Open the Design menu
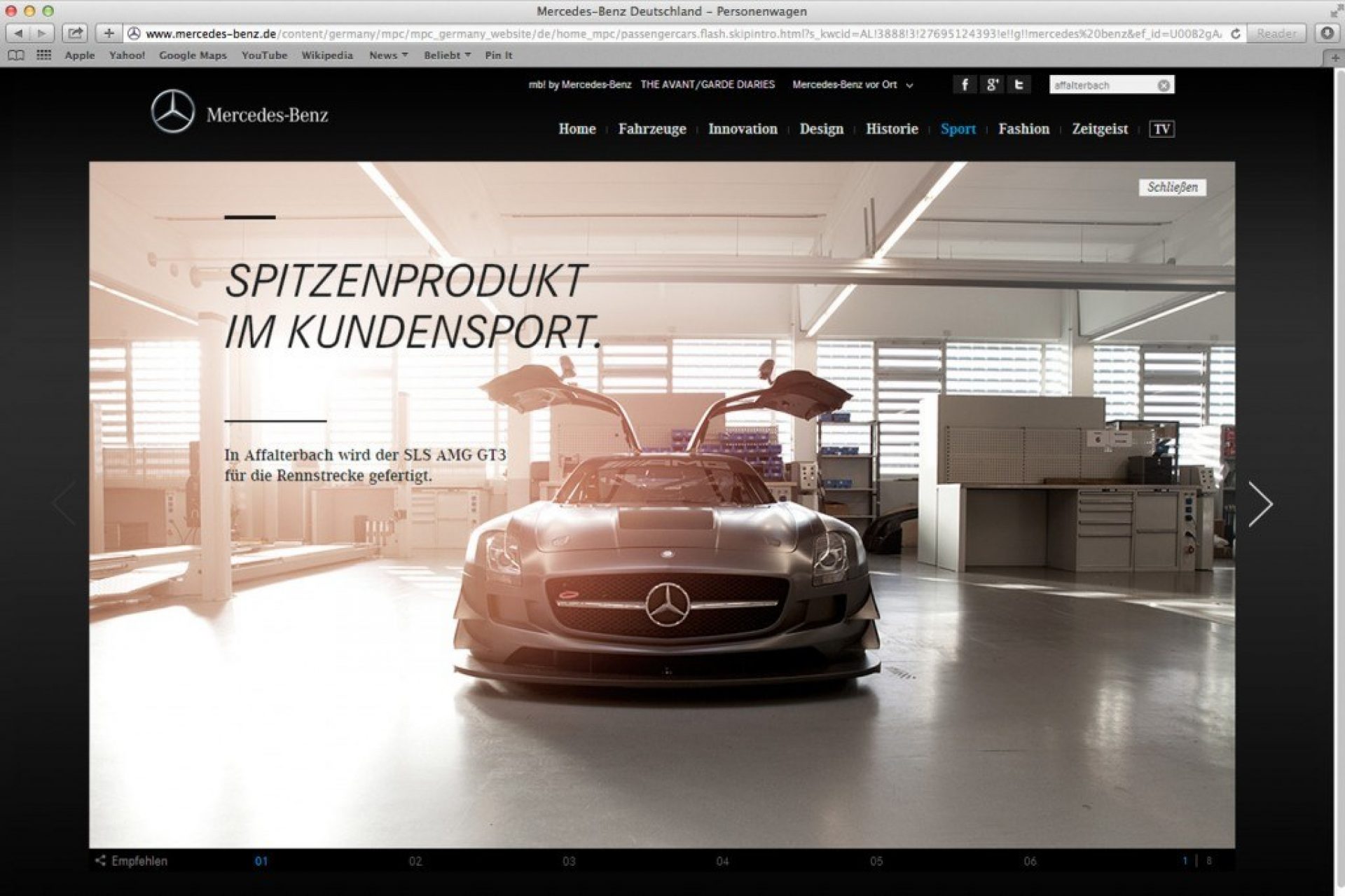1345x896 pixels. pyautogui.click(x=822, y=129)
